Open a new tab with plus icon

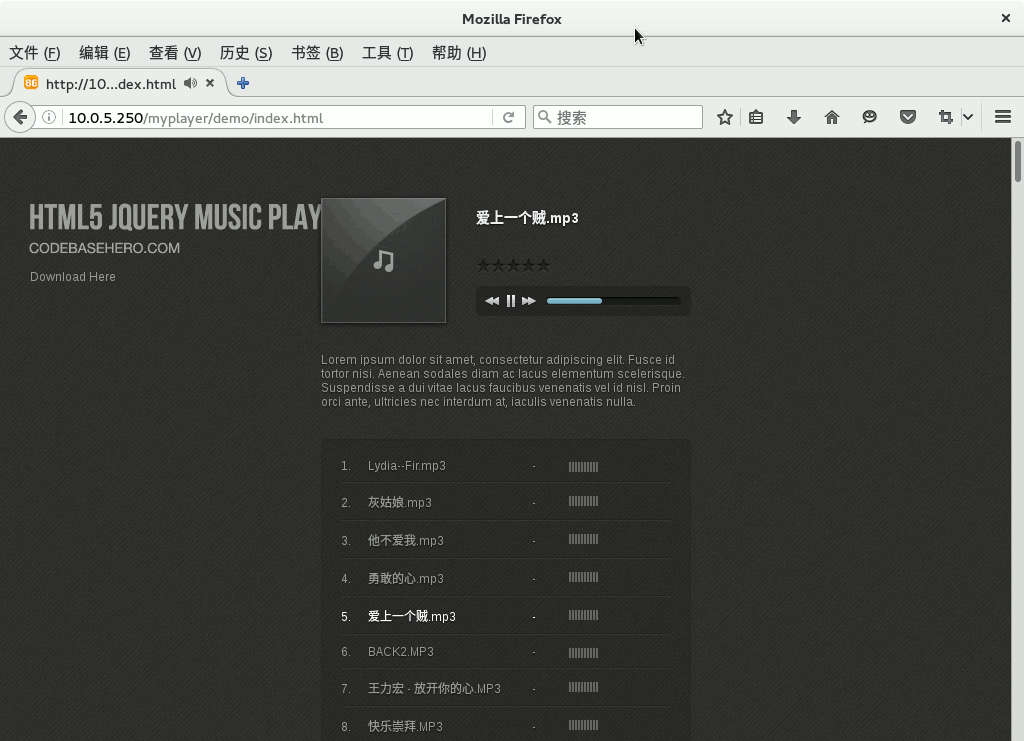coord(243,83)
